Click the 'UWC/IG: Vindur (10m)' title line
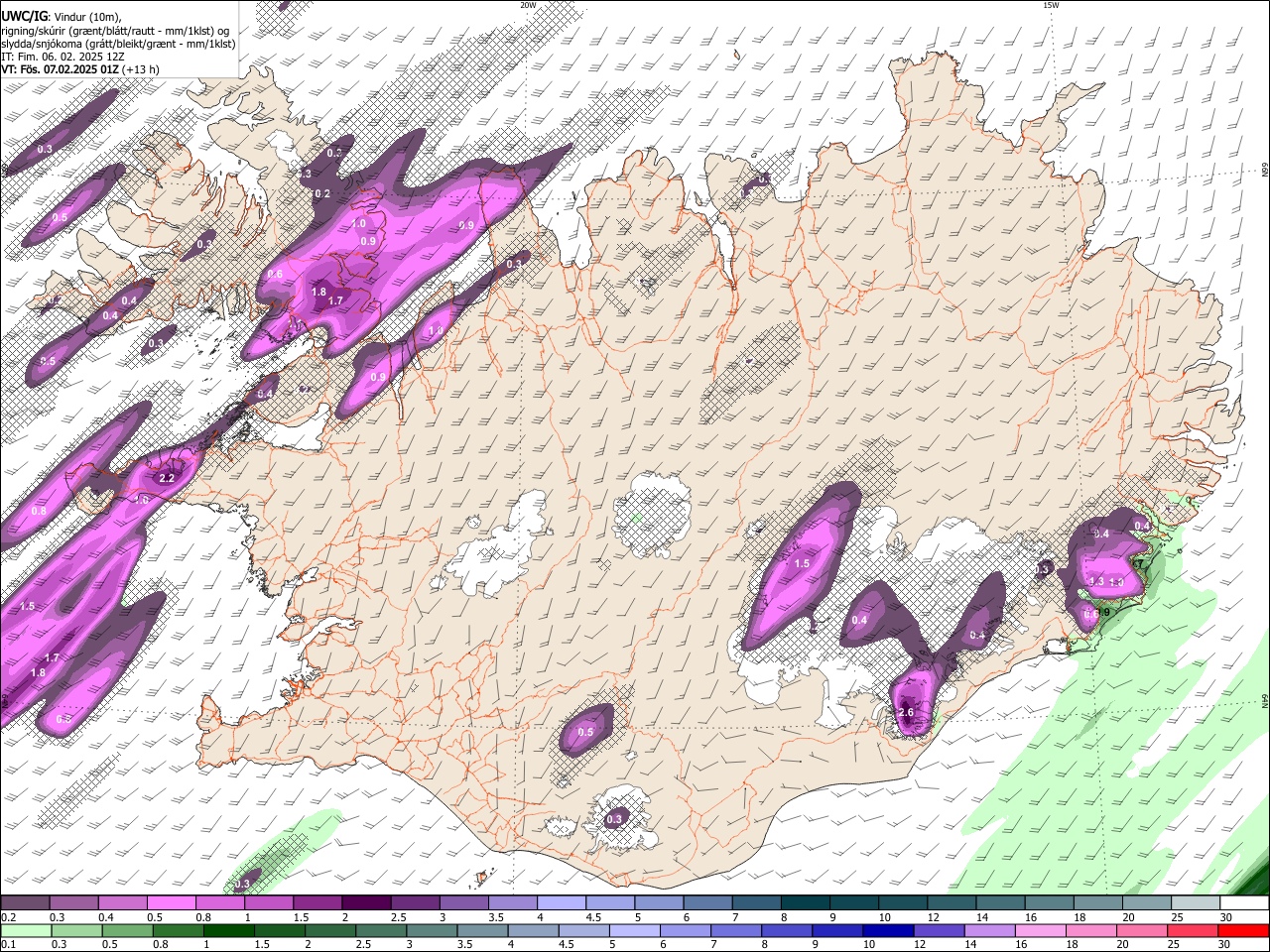Viewport: 1270px width, 952px height. 62,17
